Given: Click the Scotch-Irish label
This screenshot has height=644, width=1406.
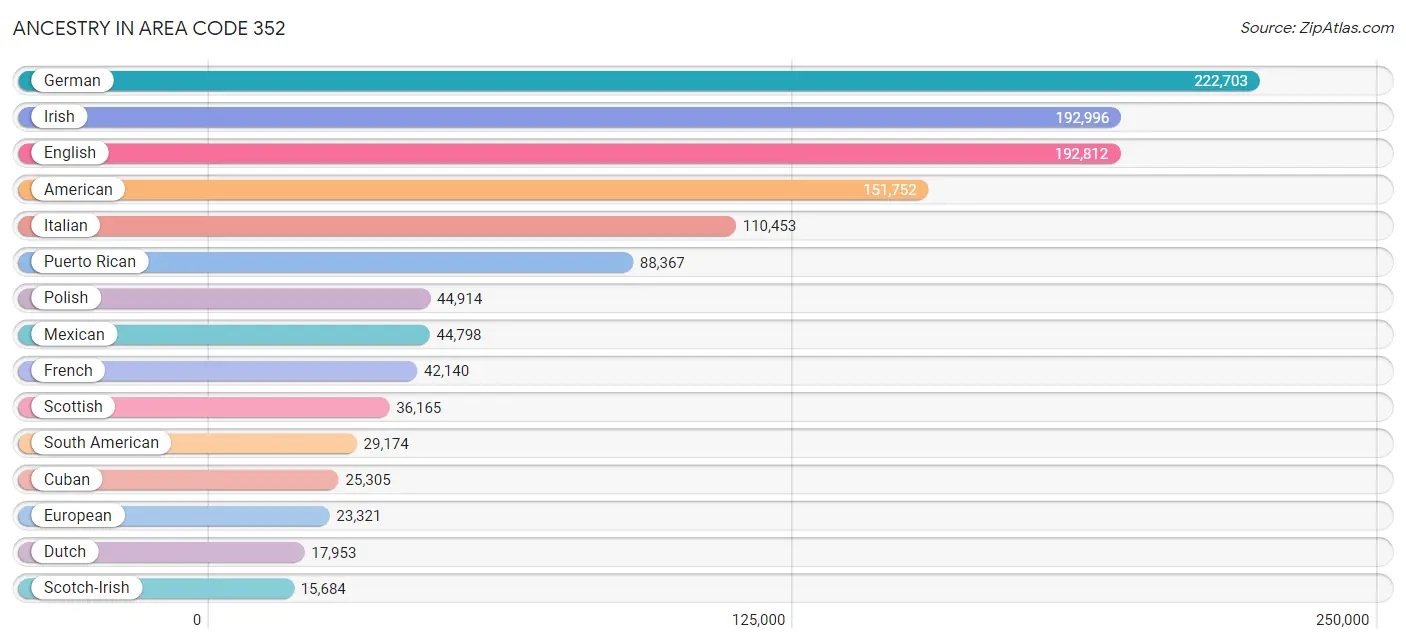Looking at the screenshot, I should click(x=86, y=588).
